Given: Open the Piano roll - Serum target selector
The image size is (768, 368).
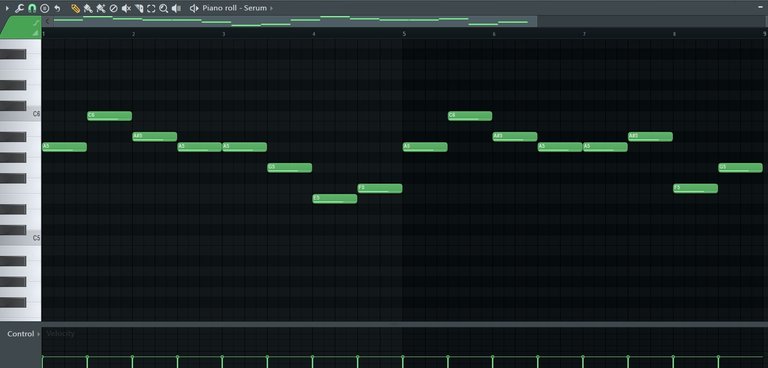Looking at the screenshot, I should click(235, 8).
